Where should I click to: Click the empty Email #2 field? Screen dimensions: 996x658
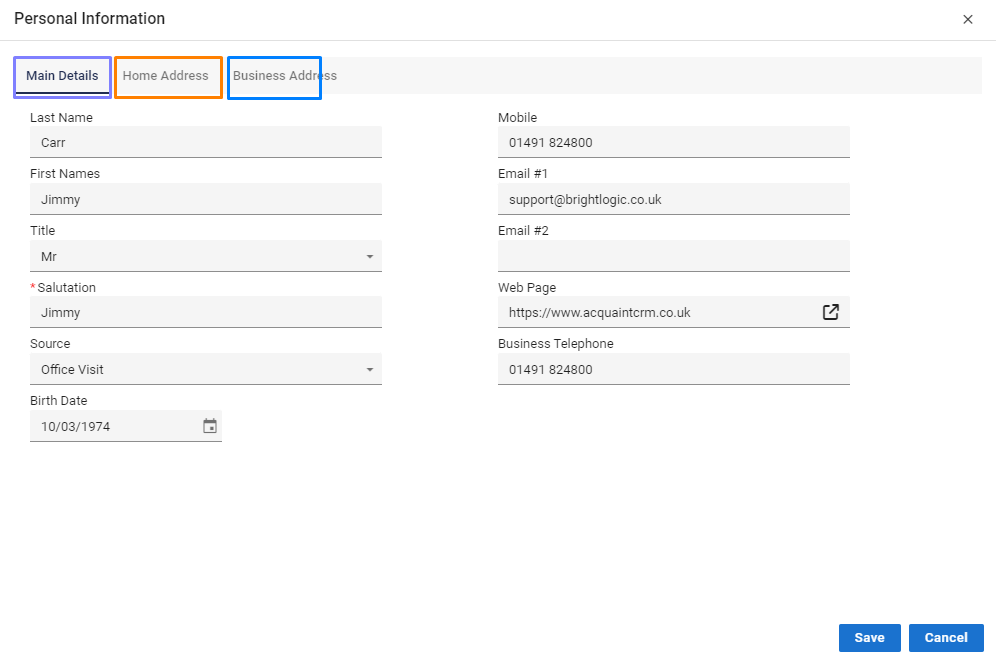click(673, 256)
